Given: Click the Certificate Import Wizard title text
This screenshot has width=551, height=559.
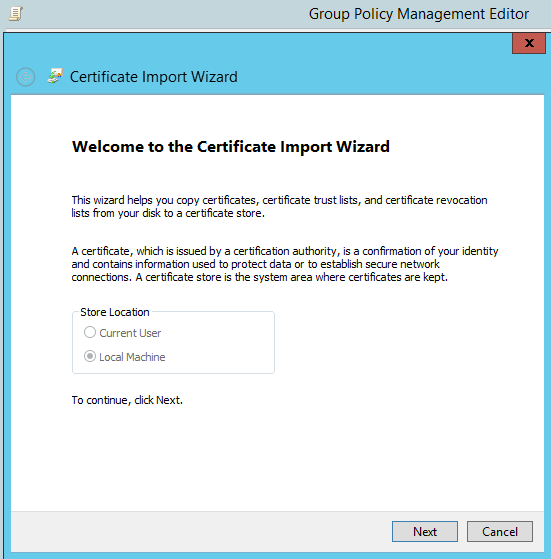Looking at the screenshot, I should (x=154, y=77).
